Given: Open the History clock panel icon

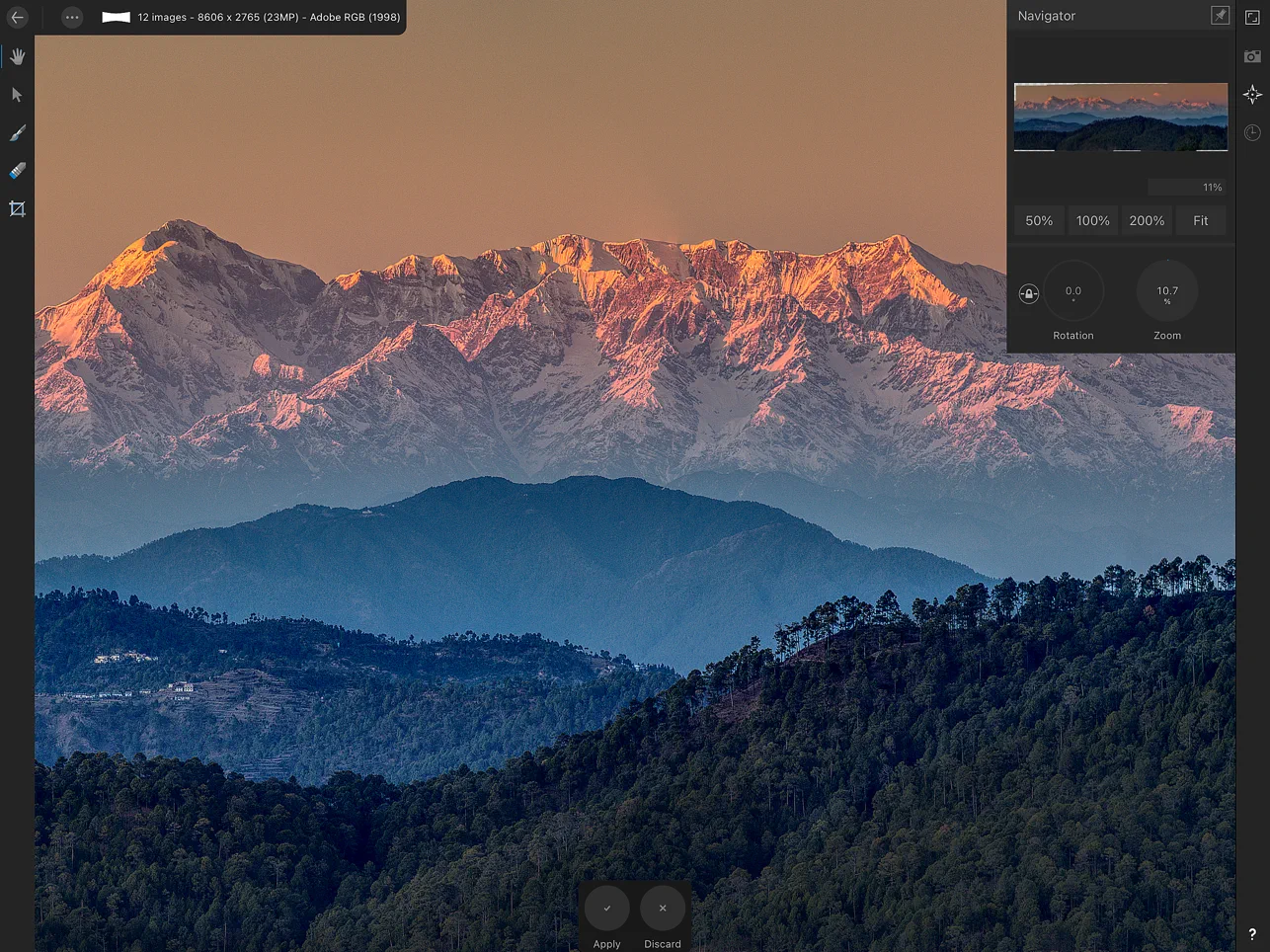Looking at the screenshot, I should (x=1252, y=132).
